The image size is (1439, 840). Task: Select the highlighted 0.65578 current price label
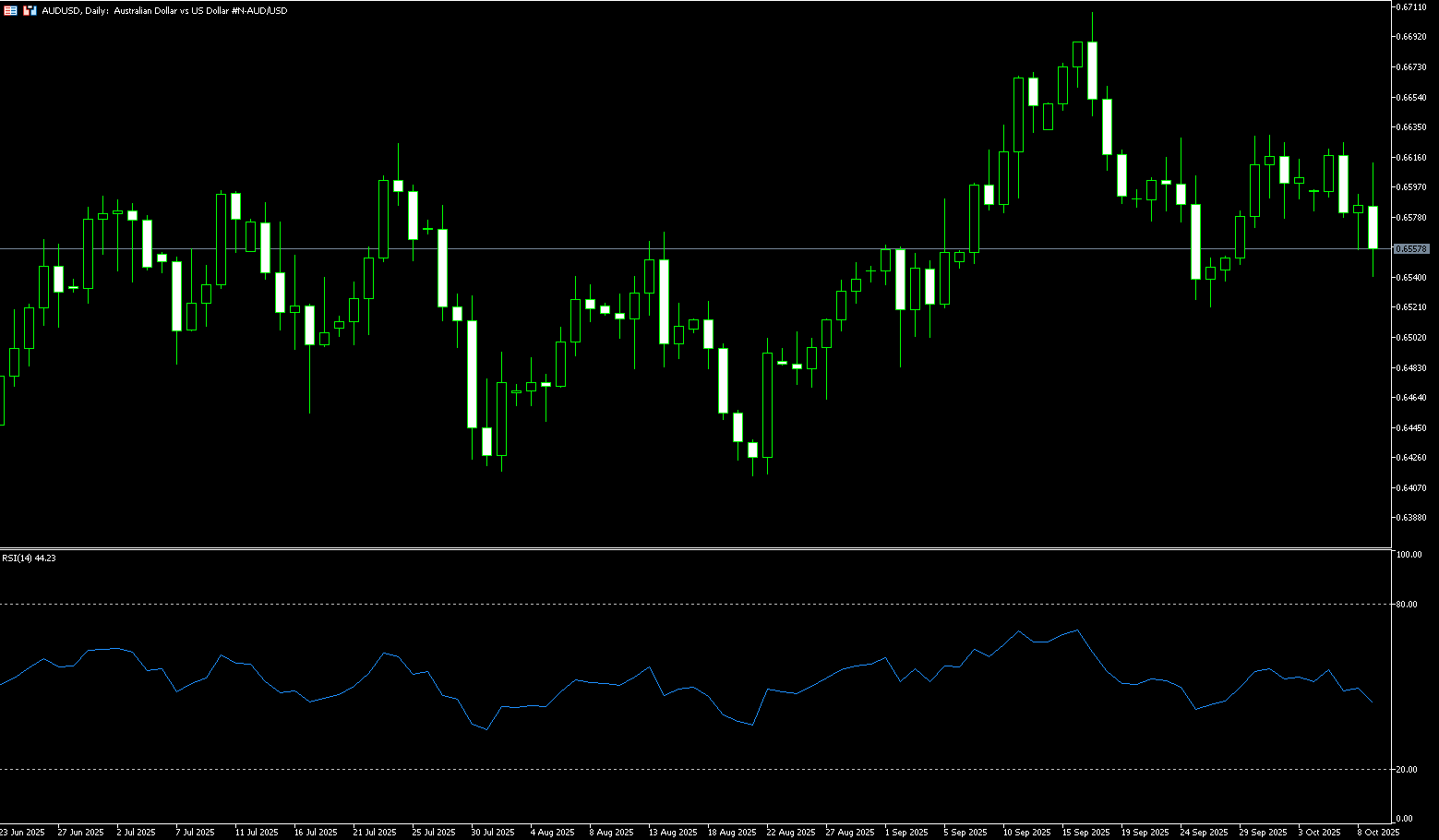pyautogui.click(x=1410, y=249)
